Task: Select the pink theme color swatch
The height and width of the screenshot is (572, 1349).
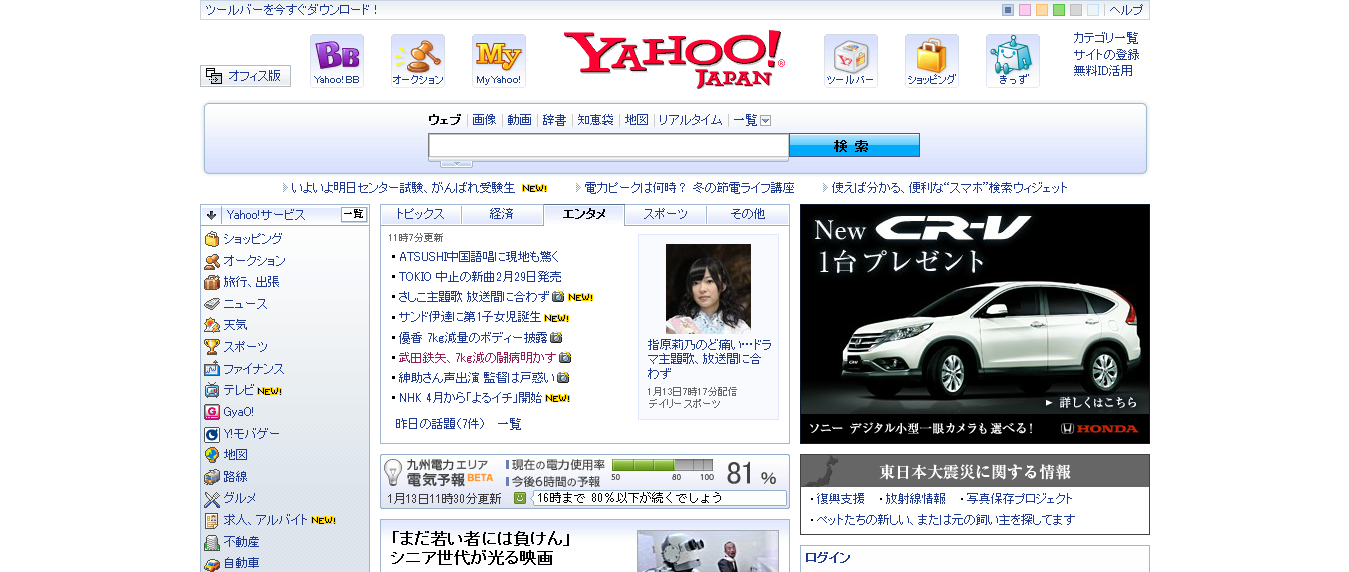Action: pyautogui.click(x=1025, y=10)
